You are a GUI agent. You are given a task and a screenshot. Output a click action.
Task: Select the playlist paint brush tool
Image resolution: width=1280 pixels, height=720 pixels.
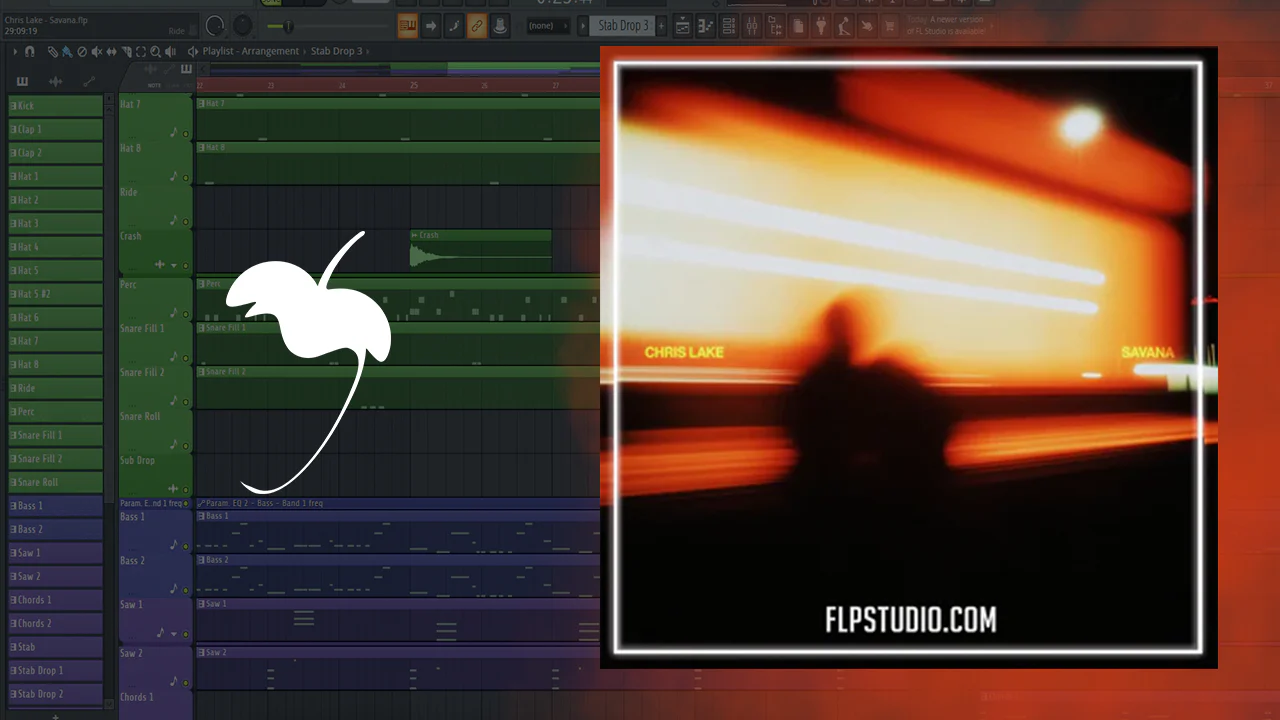pos(66,51)
